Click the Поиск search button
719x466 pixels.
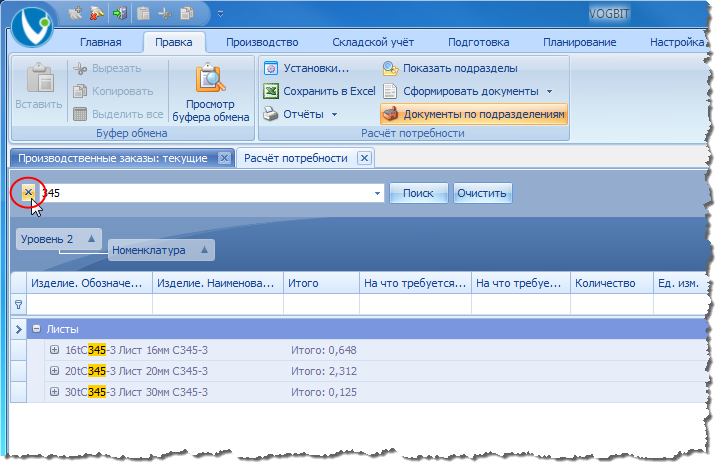click(x=418, y=193)
